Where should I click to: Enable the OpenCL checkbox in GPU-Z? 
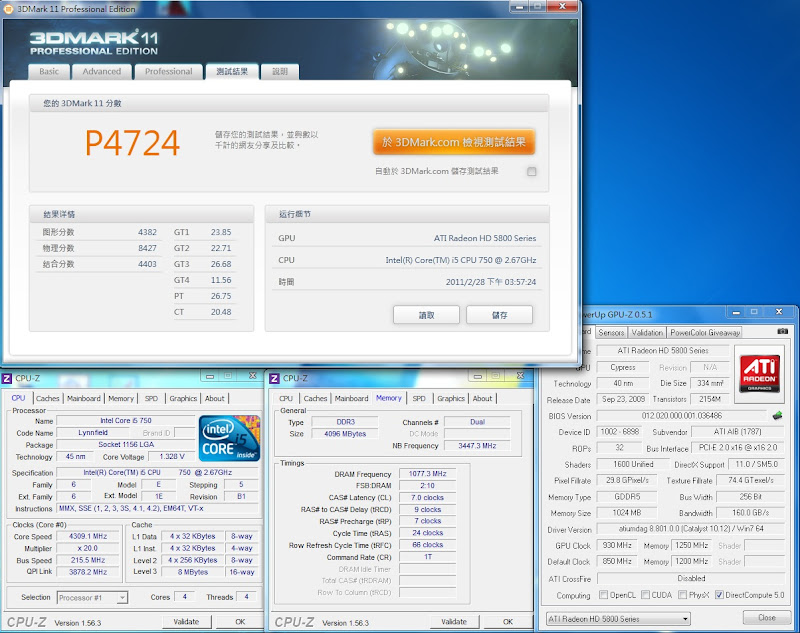tap(604, 595)
